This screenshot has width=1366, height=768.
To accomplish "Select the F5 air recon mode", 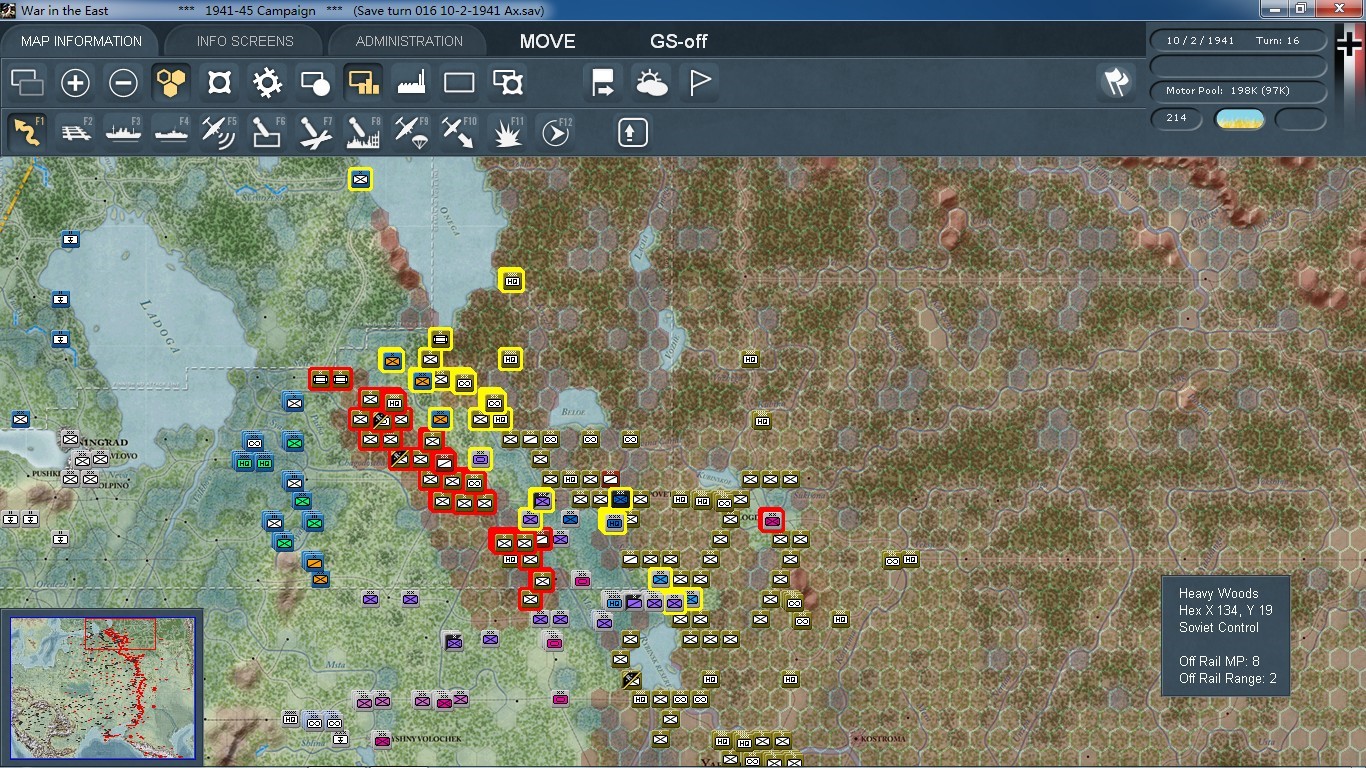I will pyautogui.click(x=219, y=132).
